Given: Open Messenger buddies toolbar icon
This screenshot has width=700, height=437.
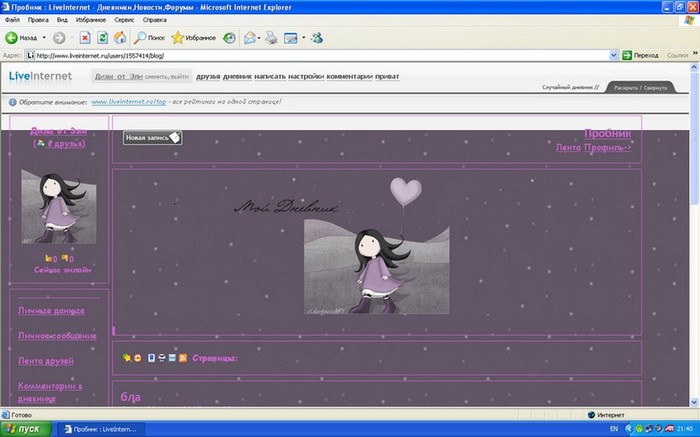Looking at the screenshot, I should (x=317, y=38).
